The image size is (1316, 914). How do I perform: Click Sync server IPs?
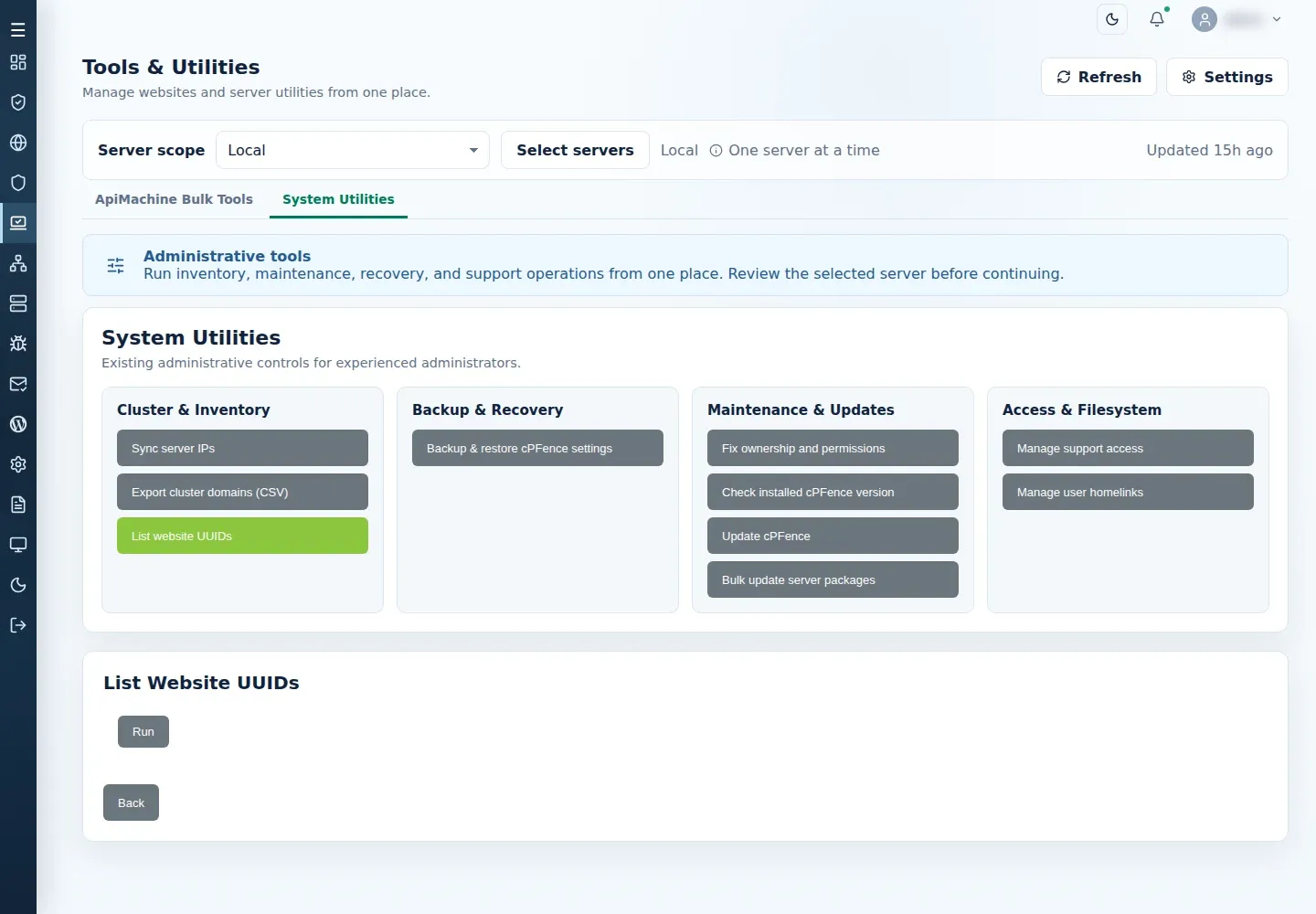coord(242,448)
